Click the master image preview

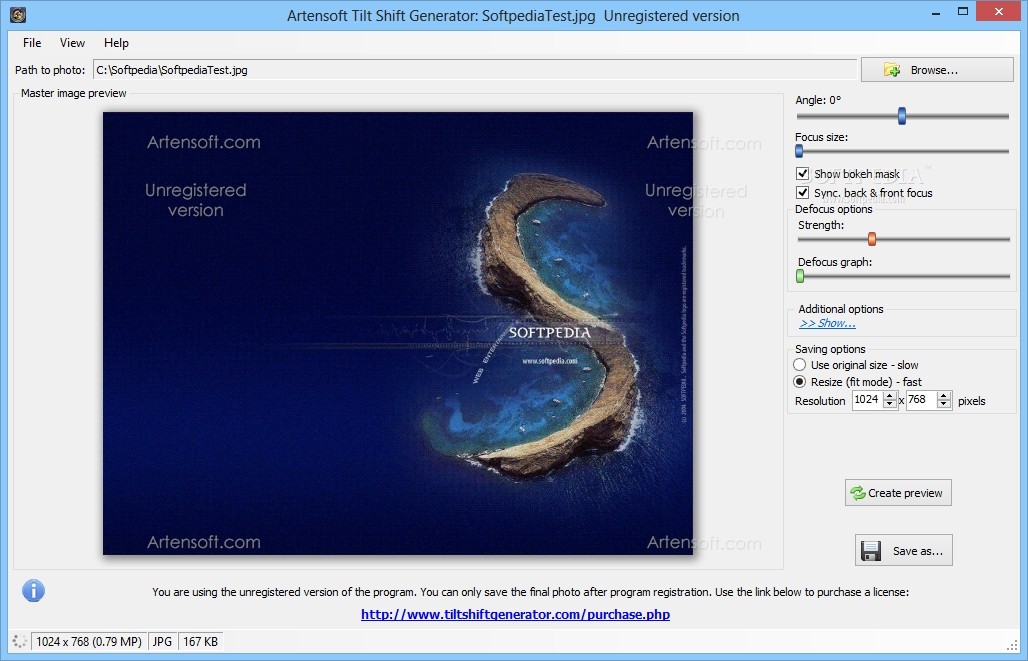click(398, 333)
